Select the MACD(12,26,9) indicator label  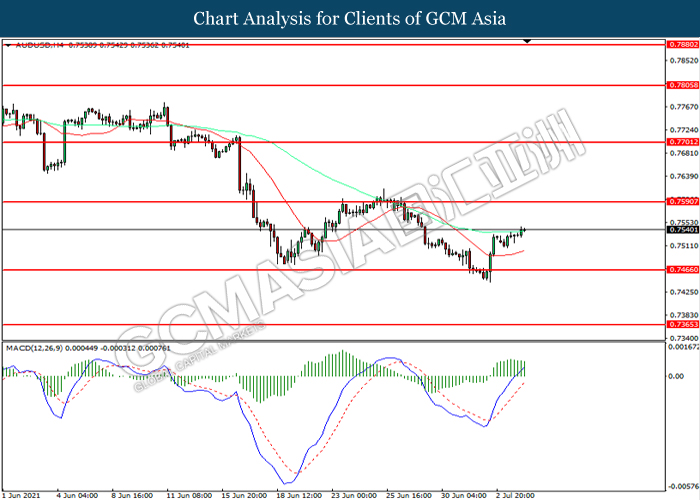point(34,348)
